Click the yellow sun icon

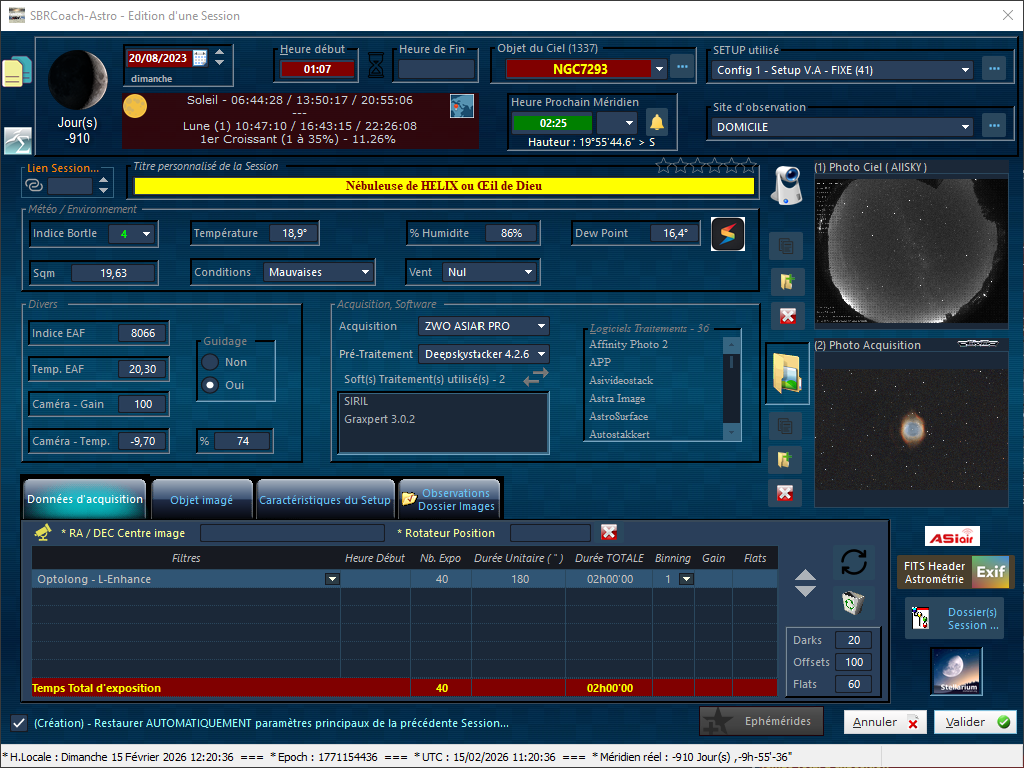click(x=135, y=106)
